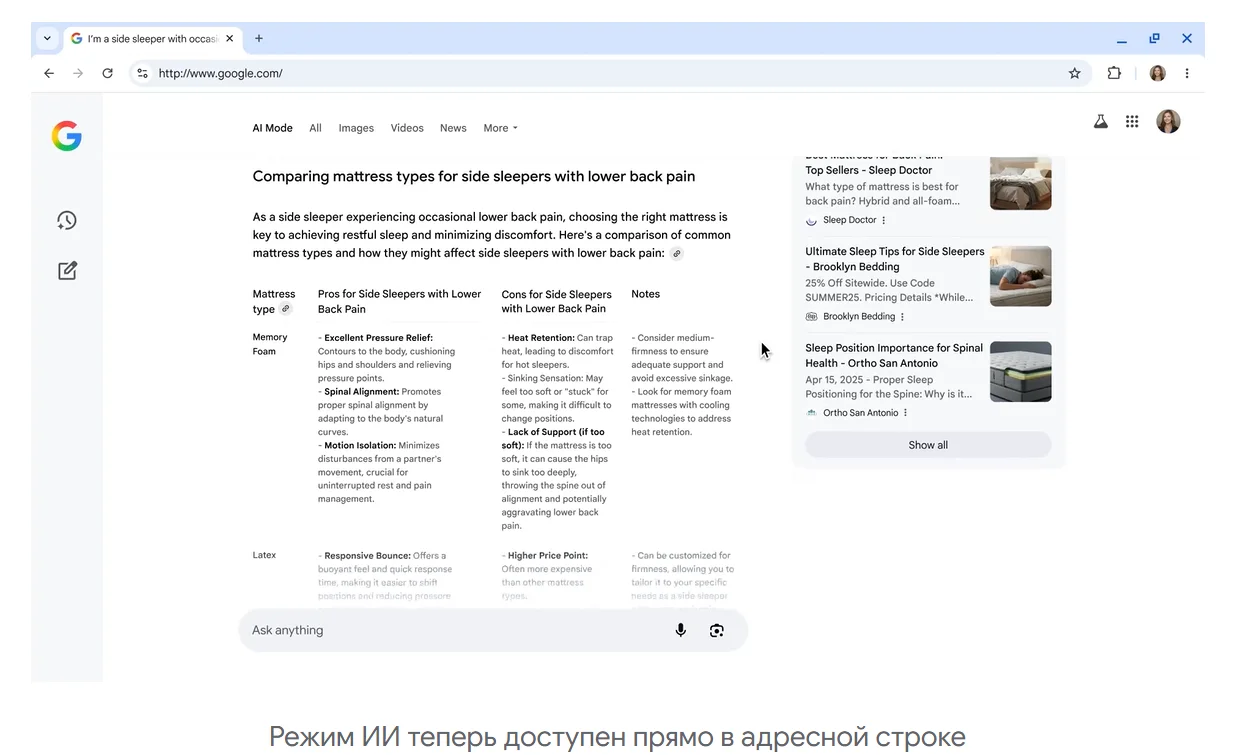Click the Google logo in sidebar
Image resolution: width=1238 pixels, height=755 pixels.
point(67,136)
